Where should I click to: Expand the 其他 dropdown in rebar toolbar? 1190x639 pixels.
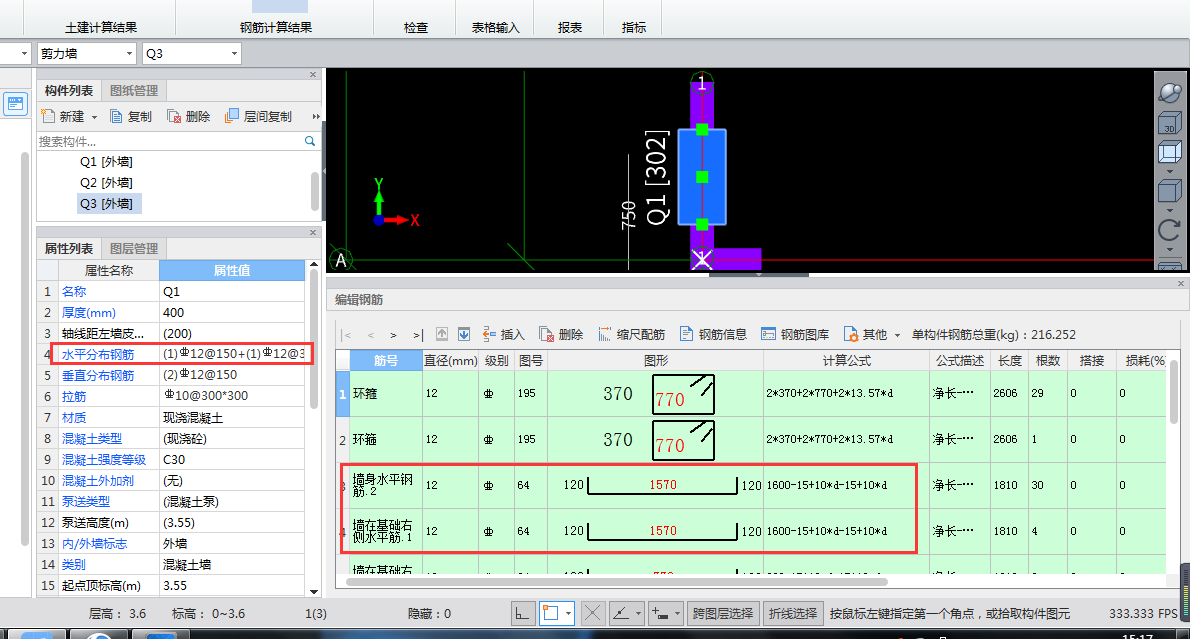point(897,335)
